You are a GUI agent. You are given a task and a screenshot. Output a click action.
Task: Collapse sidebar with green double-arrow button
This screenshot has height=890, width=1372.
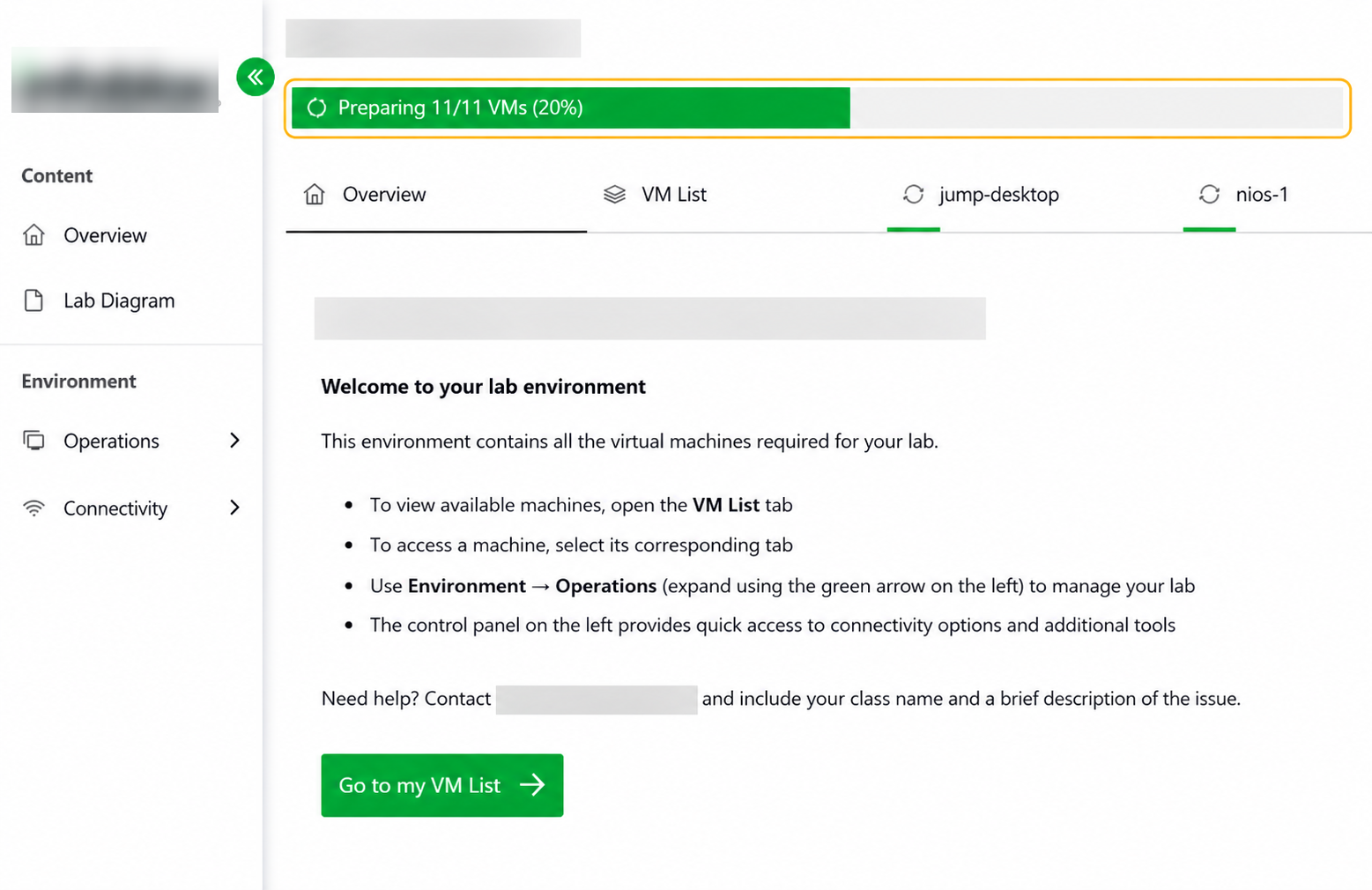tap(256, 78)
